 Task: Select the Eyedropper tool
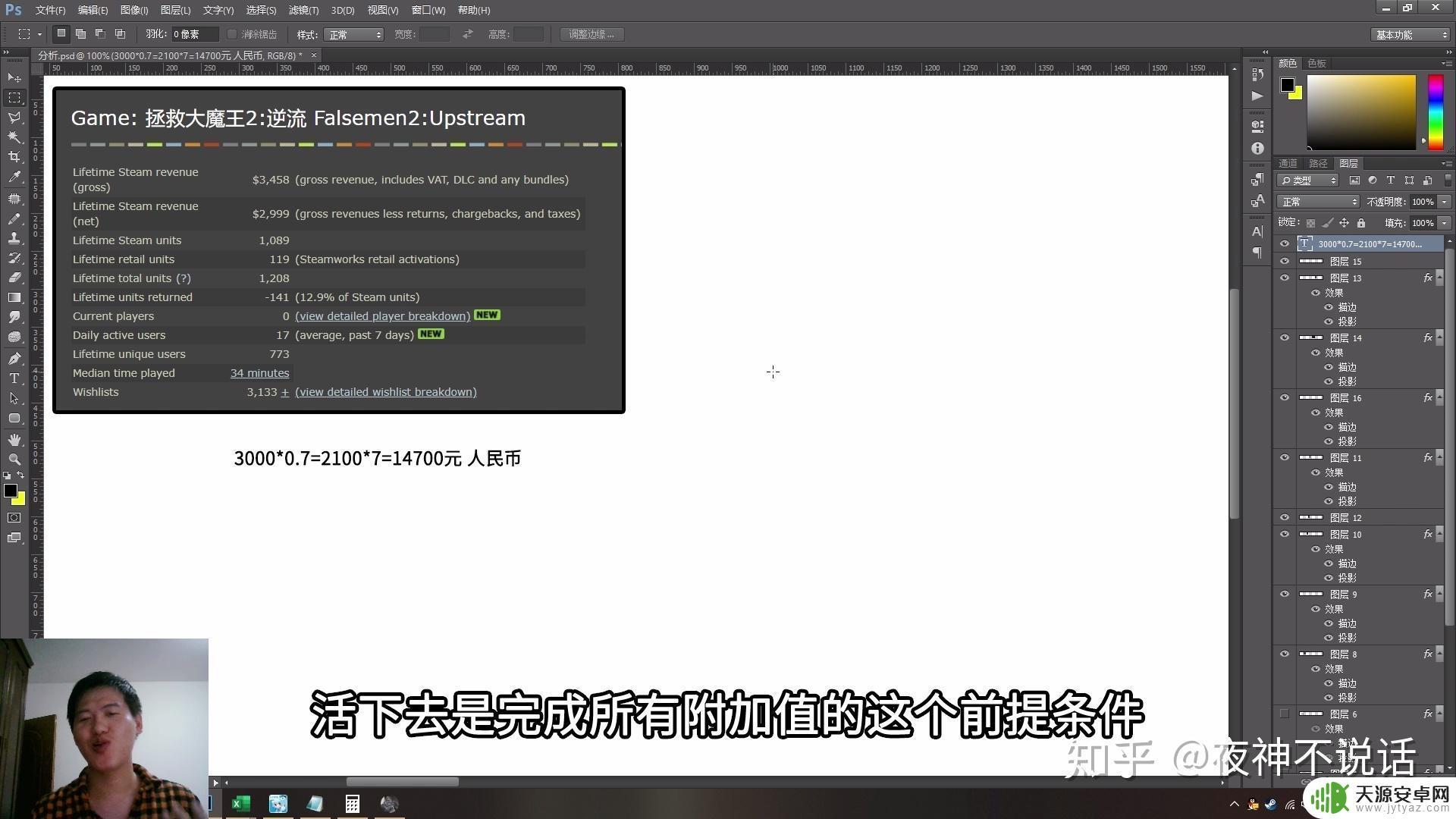(x=14, y=177)
